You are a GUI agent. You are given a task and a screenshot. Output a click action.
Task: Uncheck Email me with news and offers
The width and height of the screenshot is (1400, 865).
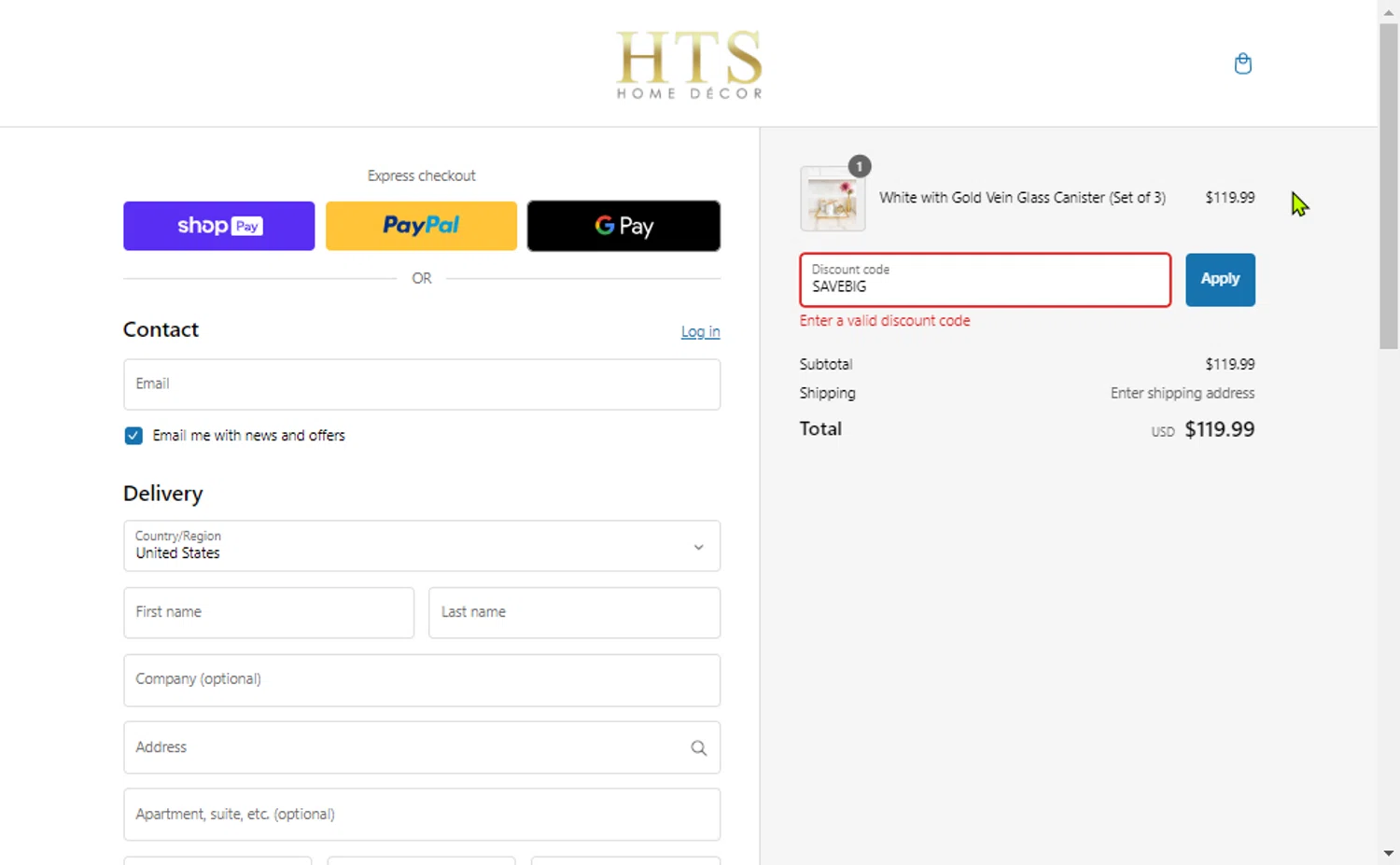[x=133, y=436]
